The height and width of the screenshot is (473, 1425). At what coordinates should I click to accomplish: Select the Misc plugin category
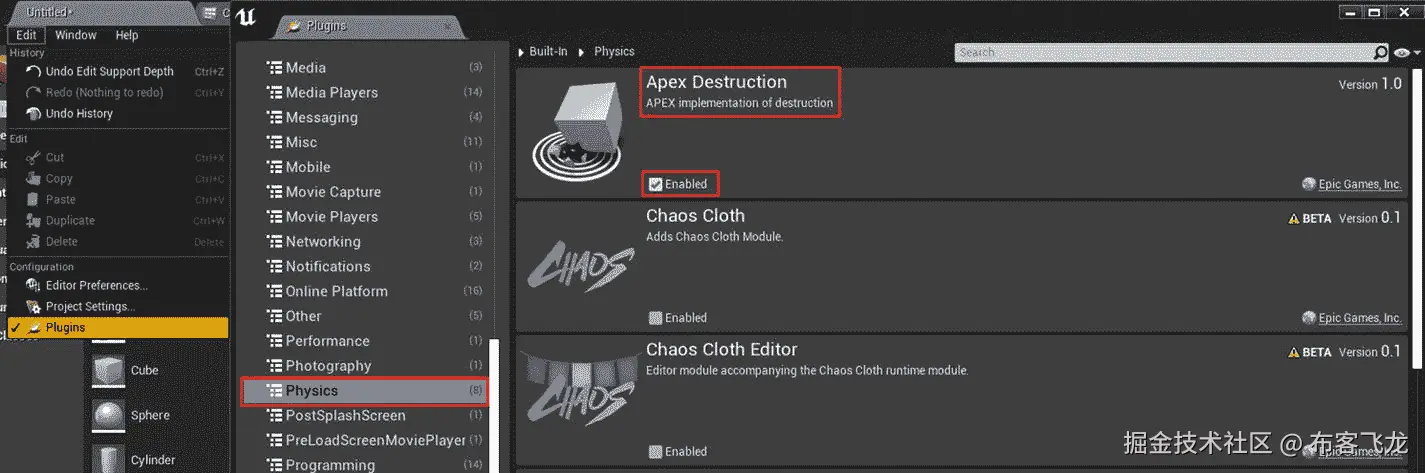[364, 142]
